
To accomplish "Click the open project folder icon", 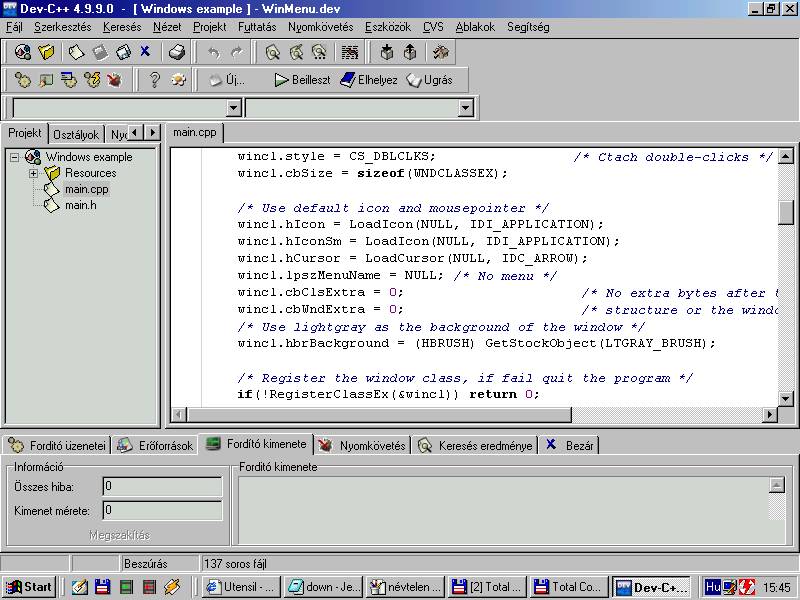I will pos(46,52).
